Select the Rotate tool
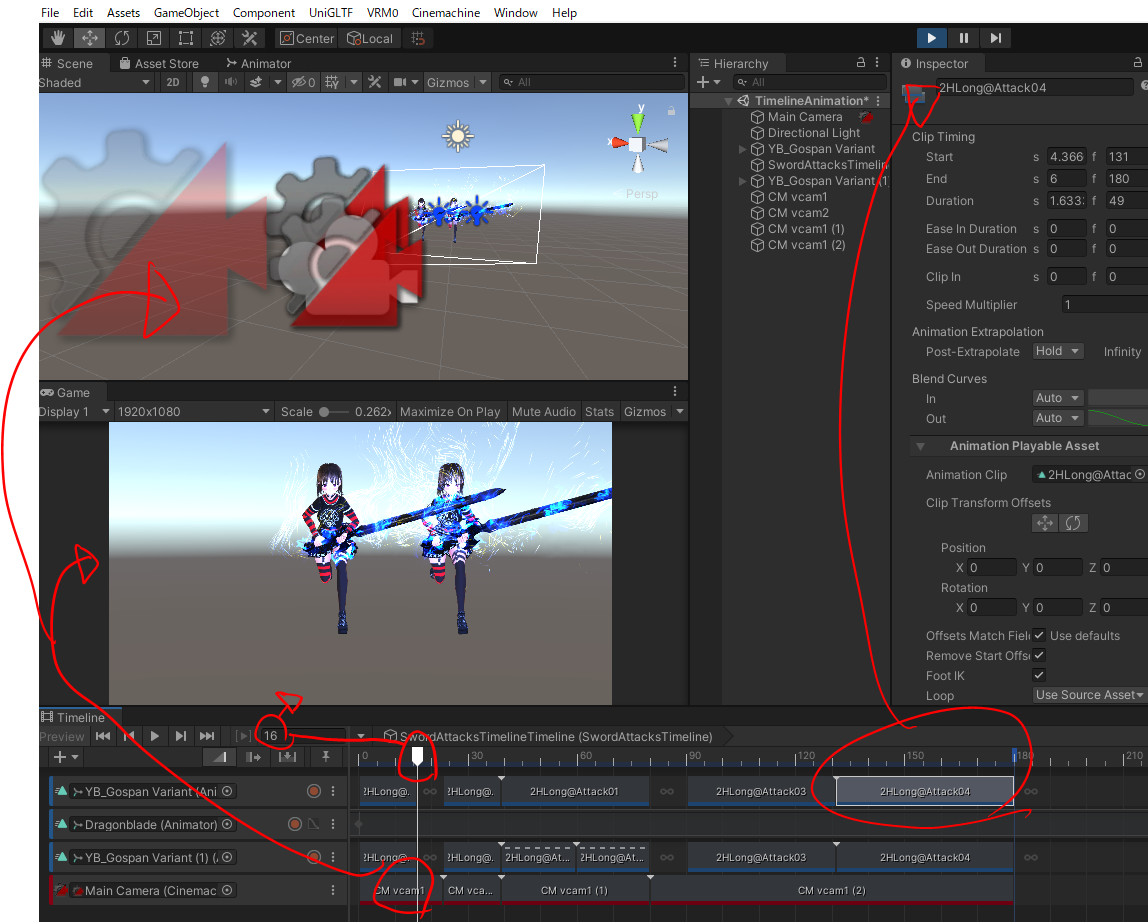The image size is (1148, 922). 122,38
